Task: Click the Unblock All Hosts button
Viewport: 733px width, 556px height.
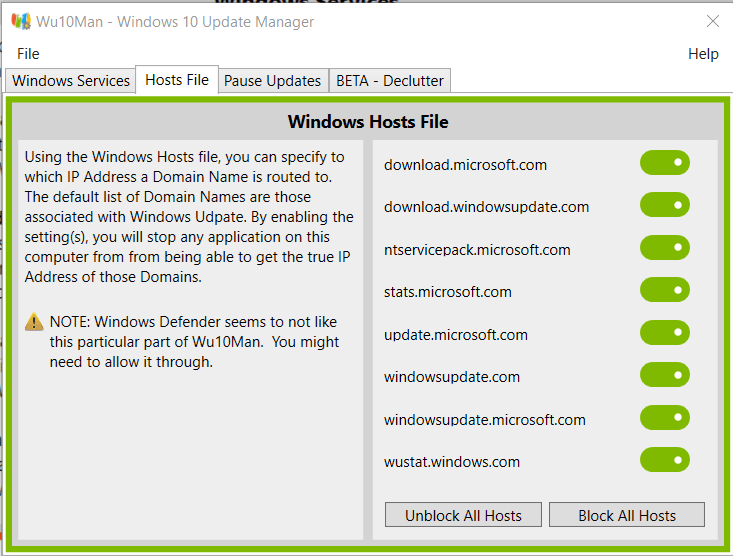Action: point(463,515)
